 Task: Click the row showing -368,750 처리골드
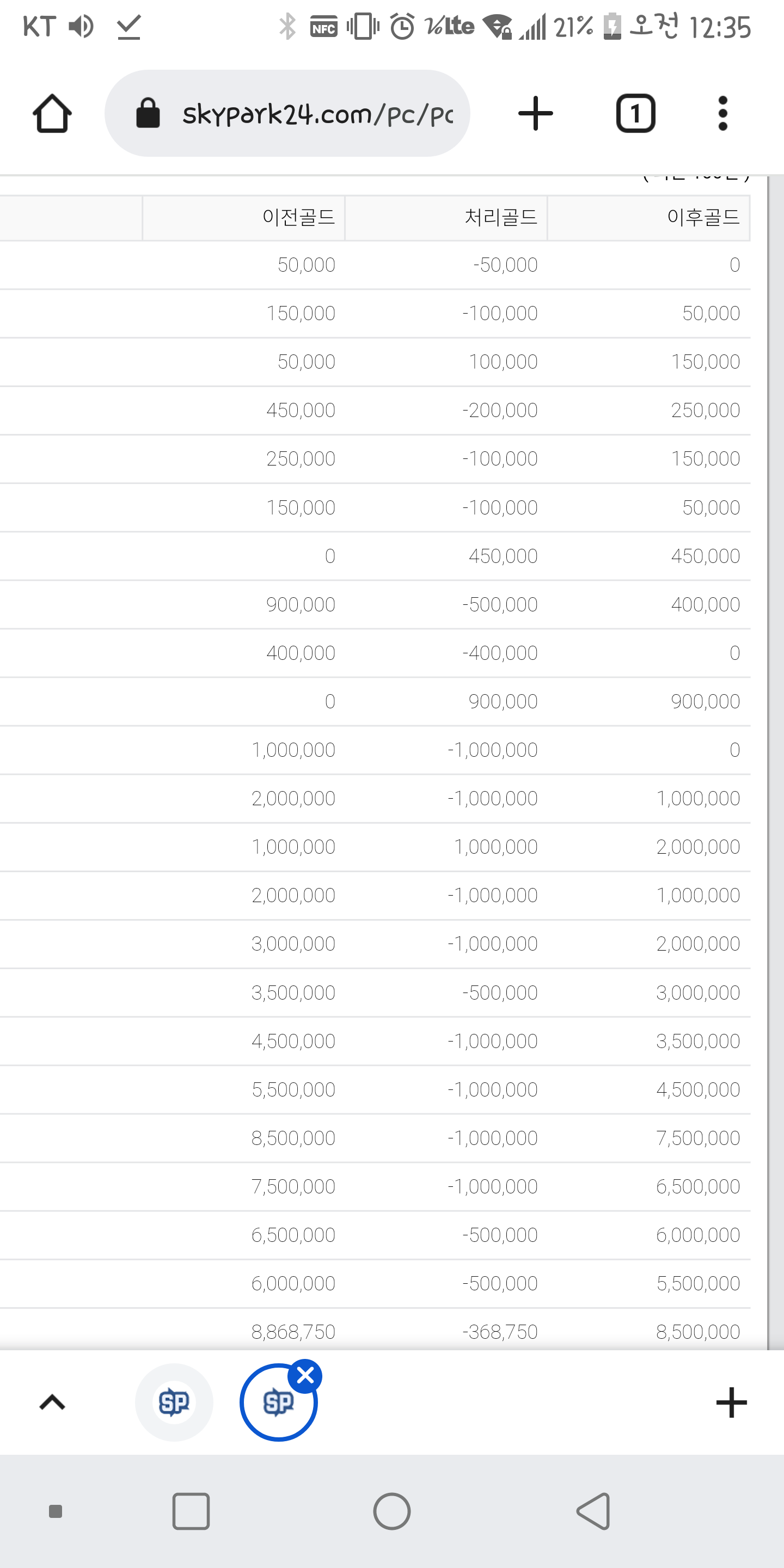click(375, 1331)
